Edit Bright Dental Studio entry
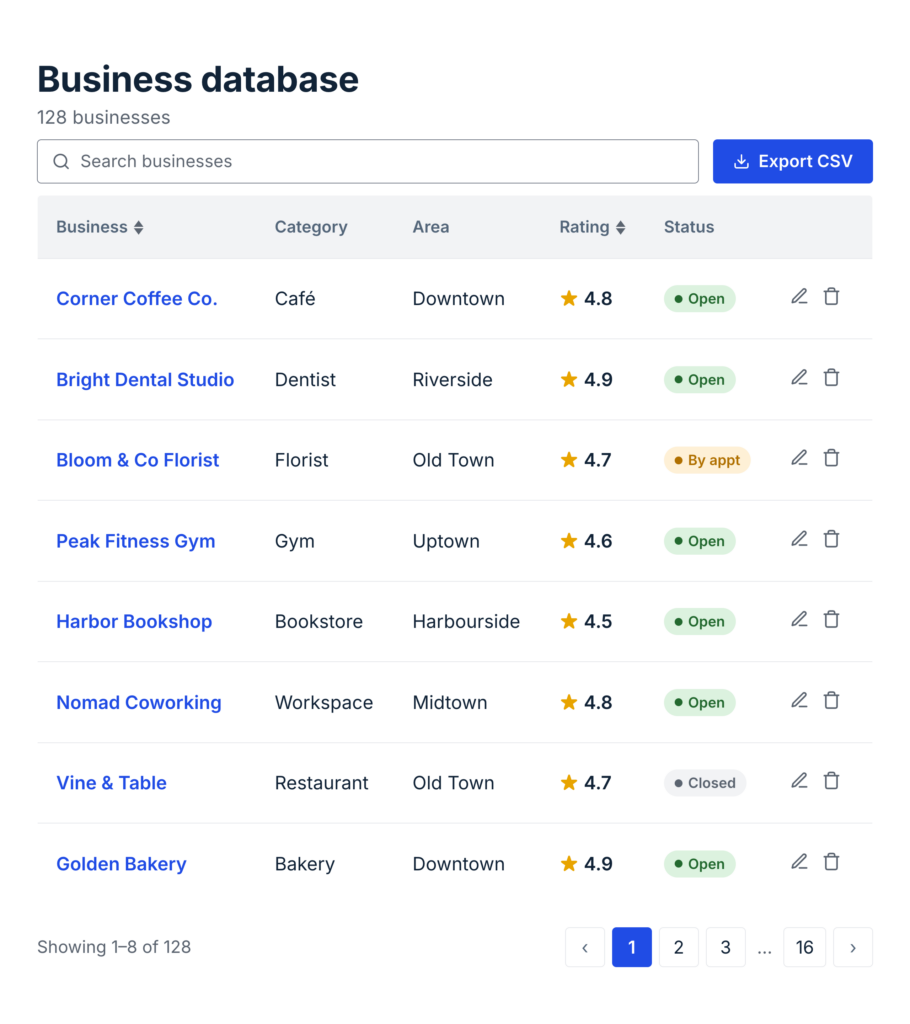 [x=799, y=377]
